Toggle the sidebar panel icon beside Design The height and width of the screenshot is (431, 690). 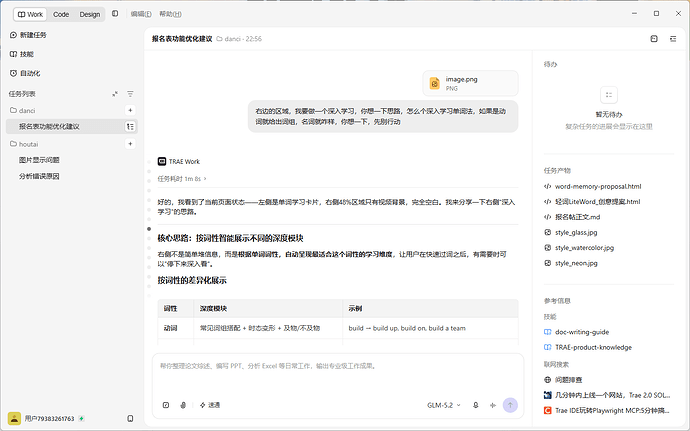pos(115,14)
